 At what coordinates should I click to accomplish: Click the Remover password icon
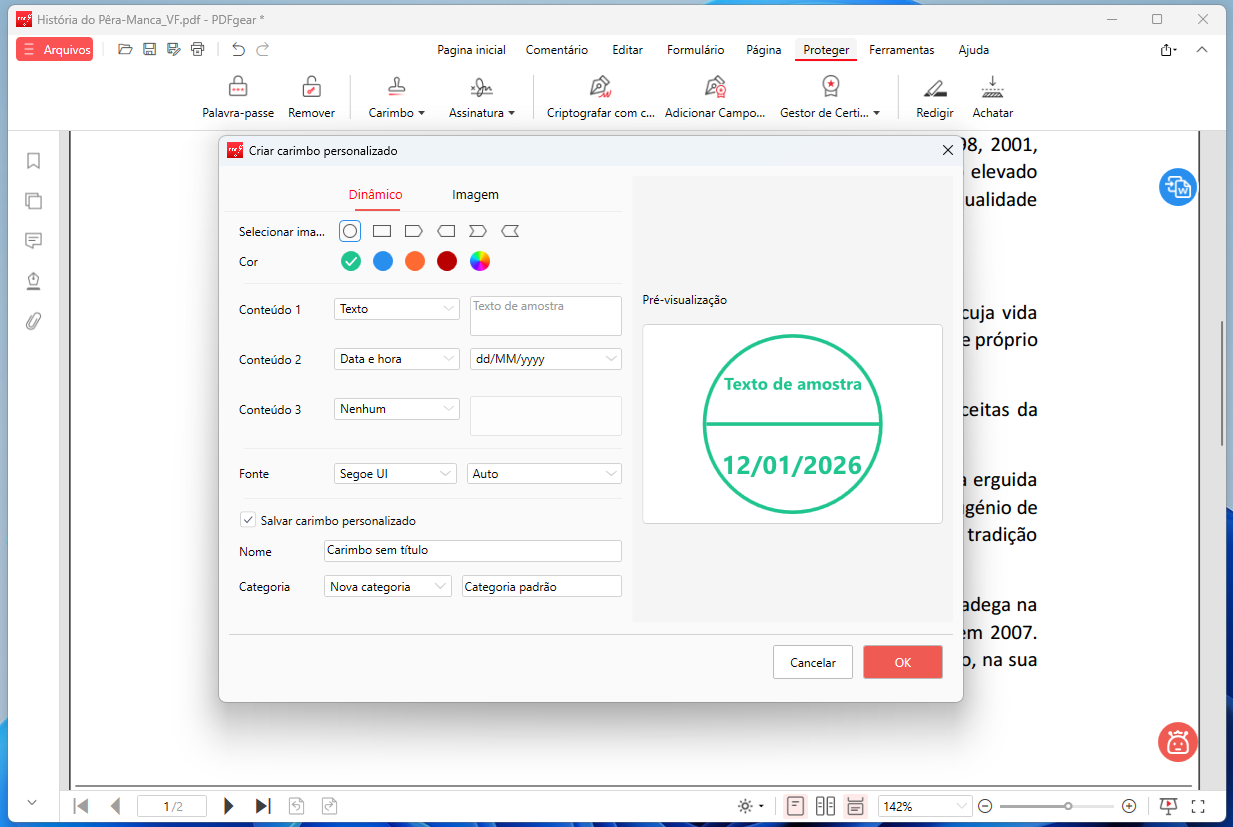(311, 87)
